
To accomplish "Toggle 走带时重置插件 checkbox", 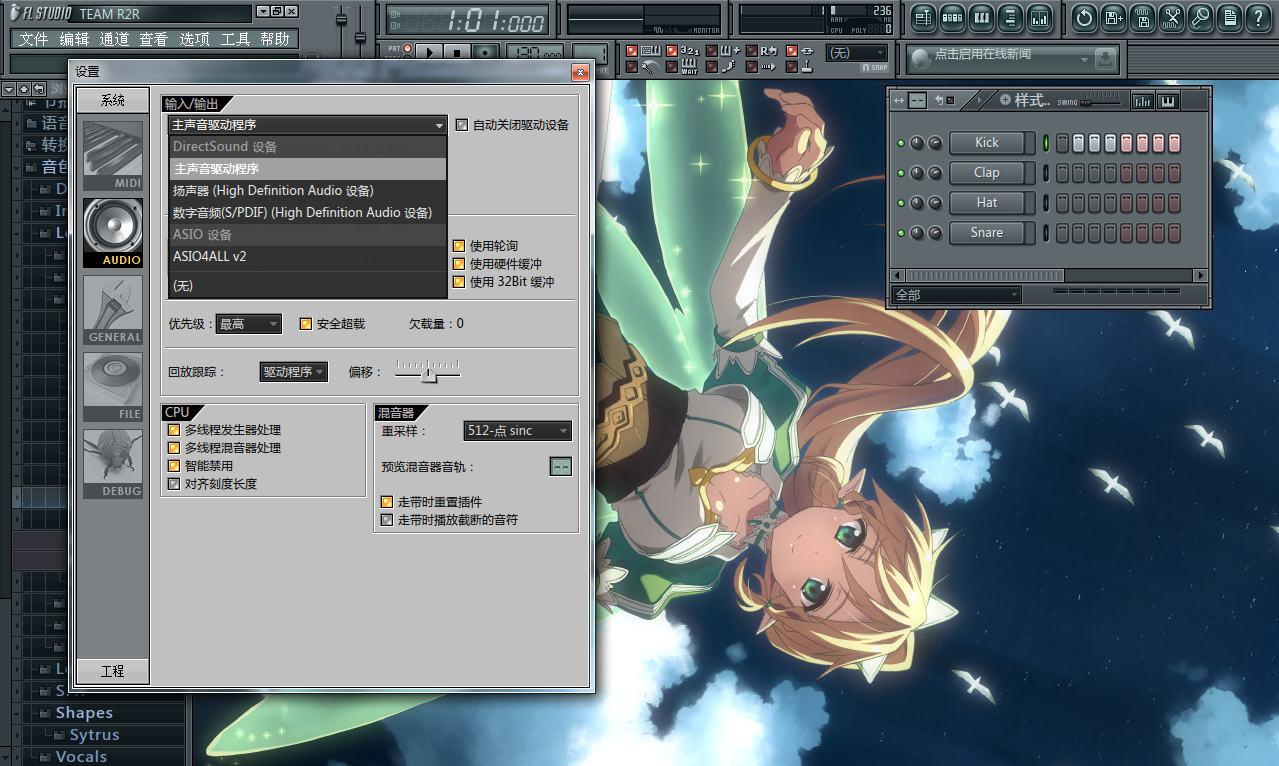I will pyautogui.click(x=387, y=502).
